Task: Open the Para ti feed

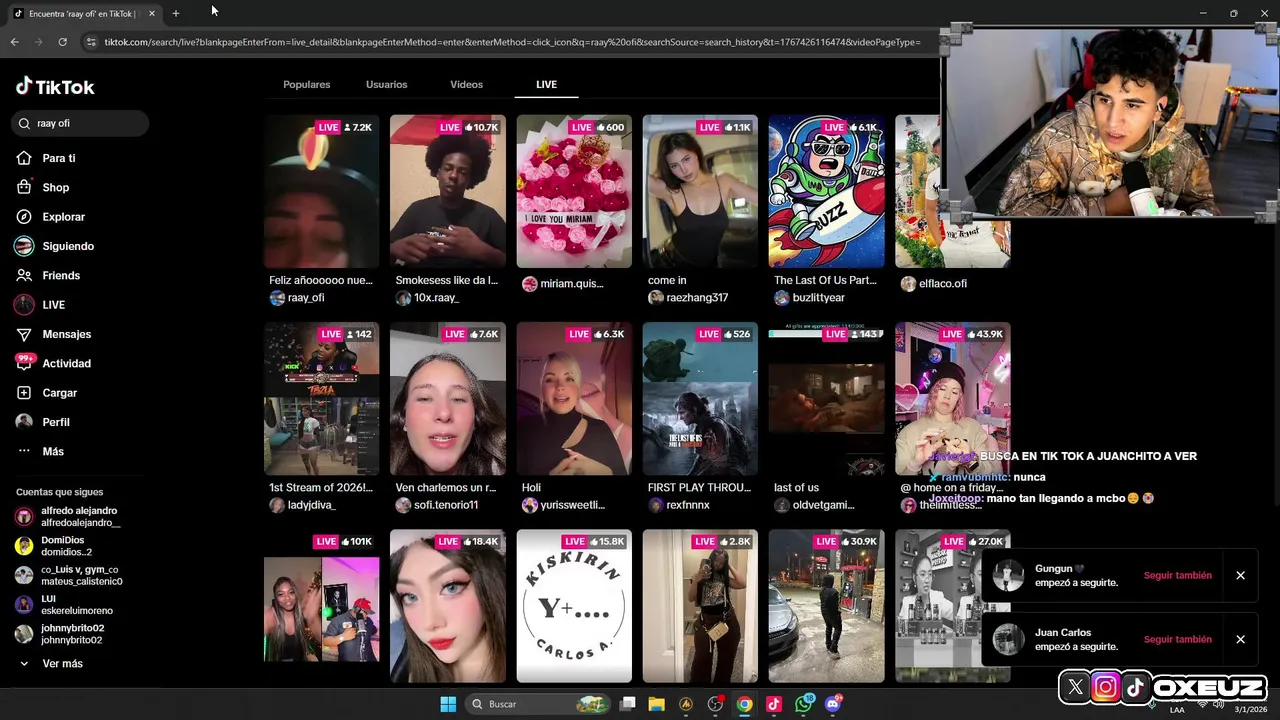Action: click(x=59, y=158)
